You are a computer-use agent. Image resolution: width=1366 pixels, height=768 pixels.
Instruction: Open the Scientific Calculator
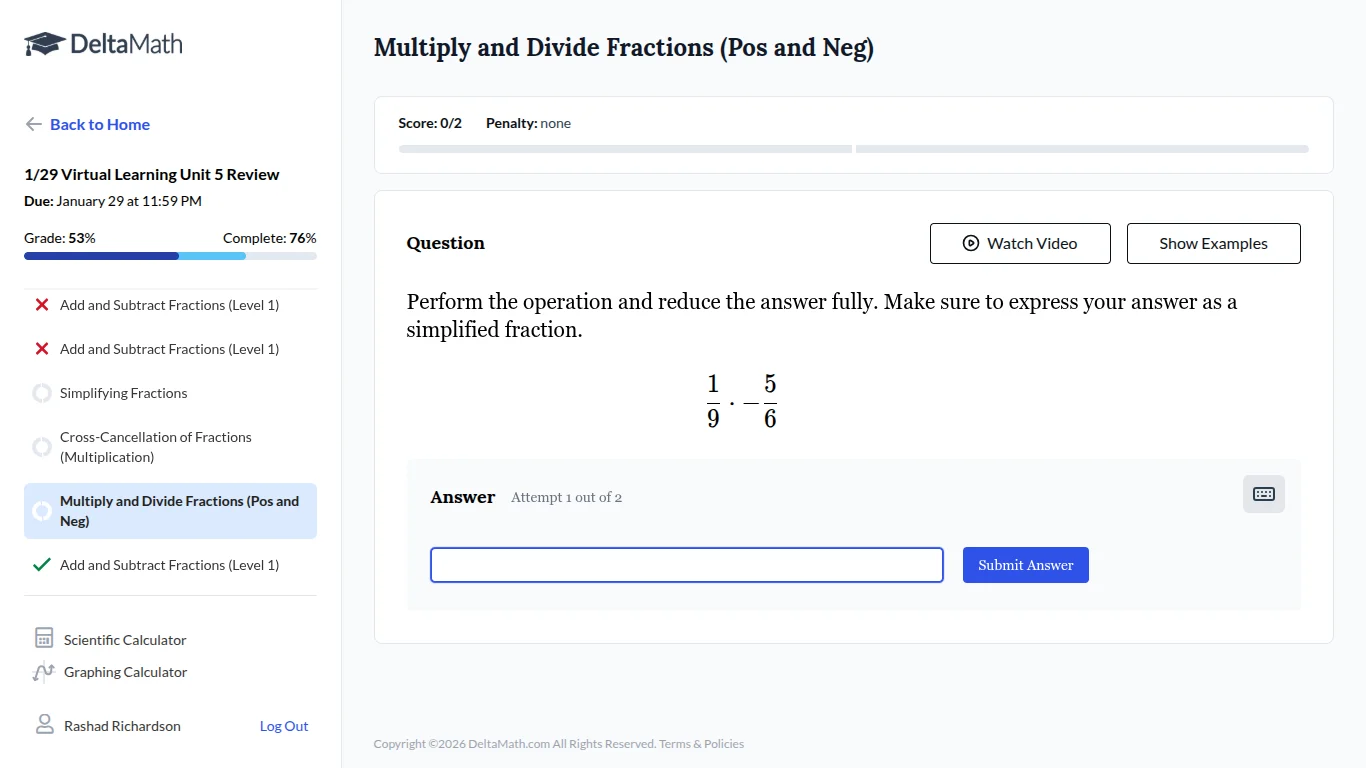(x=123, y=639)
